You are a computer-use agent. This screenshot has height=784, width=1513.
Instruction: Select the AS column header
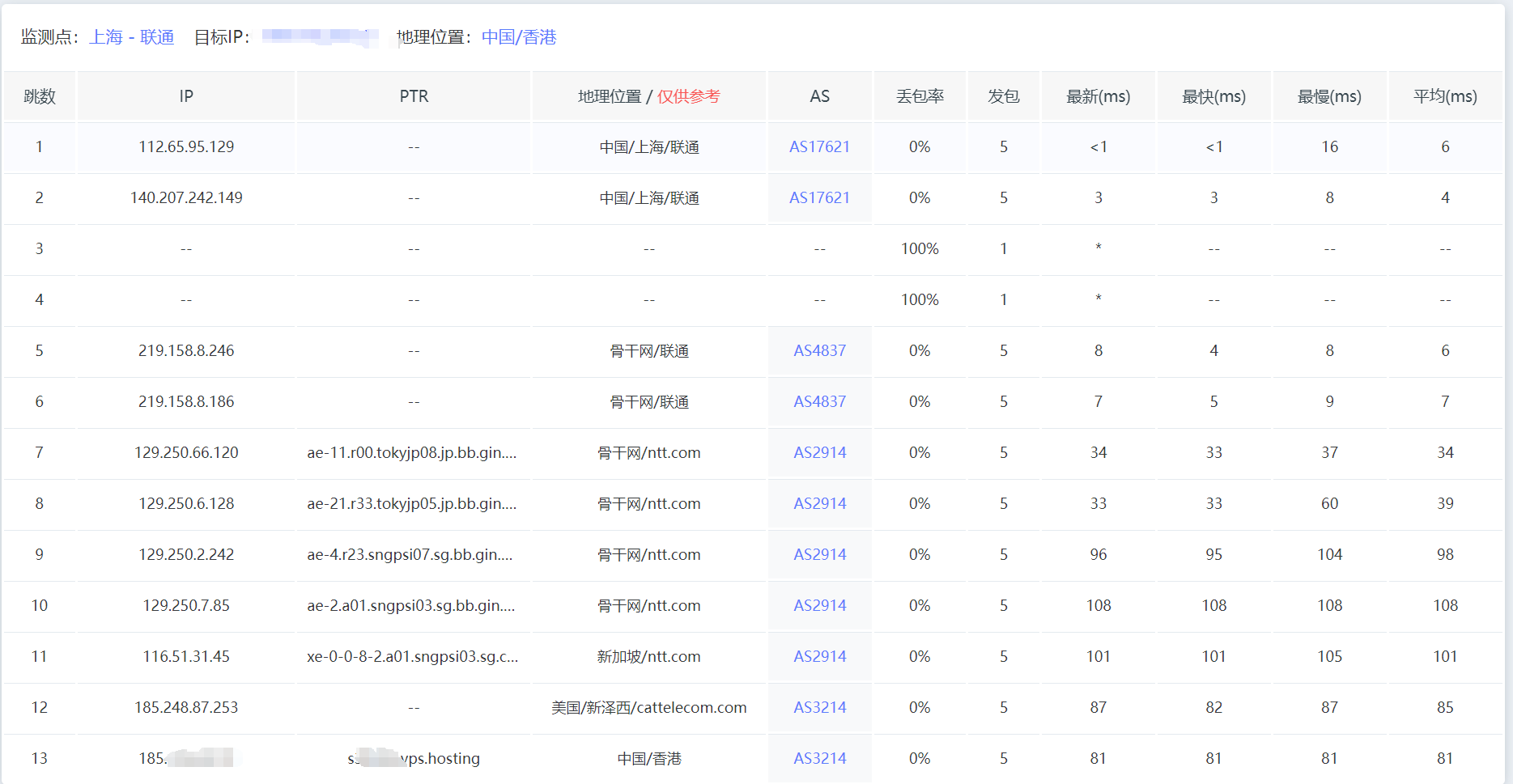819,96
